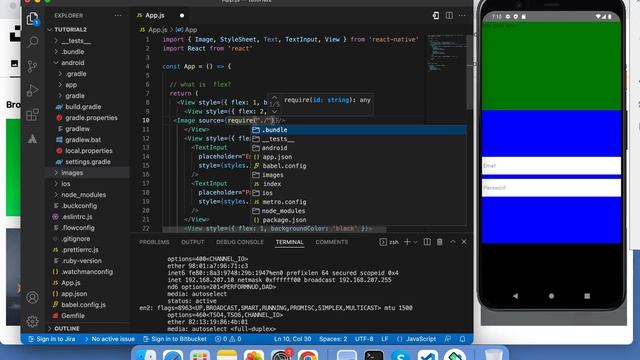Click Ln 10, Col 30 cursor position
This screenshot has height=360, width=640.
(293, 339)
